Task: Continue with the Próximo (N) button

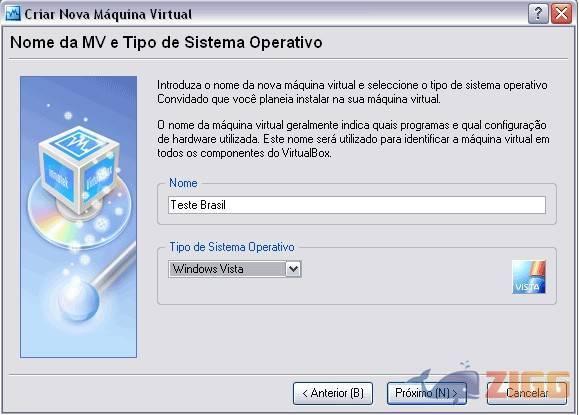Action: tap(426, 393)
